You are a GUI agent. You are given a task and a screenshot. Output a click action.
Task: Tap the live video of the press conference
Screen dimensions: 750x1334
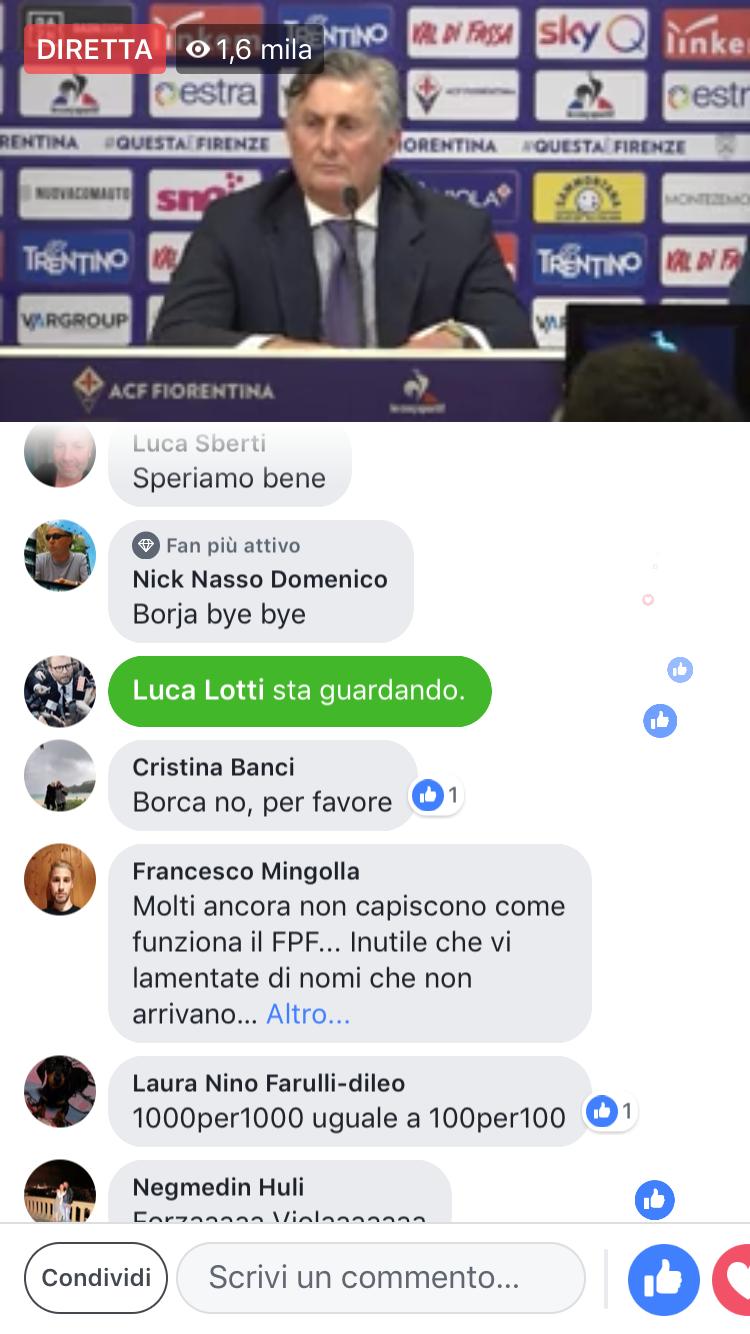[x=375, y=211]
